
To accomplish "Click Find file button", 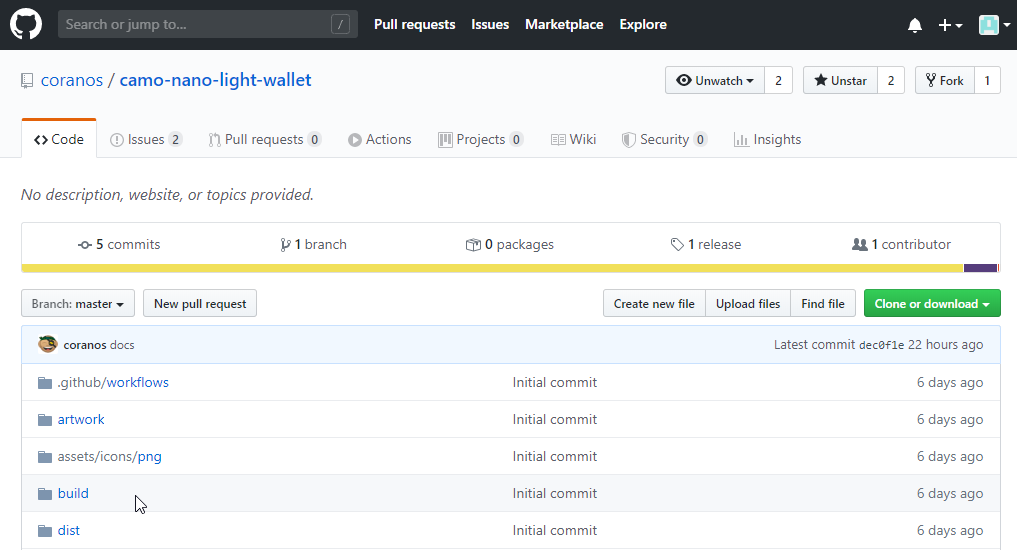I will pos(823,304).
